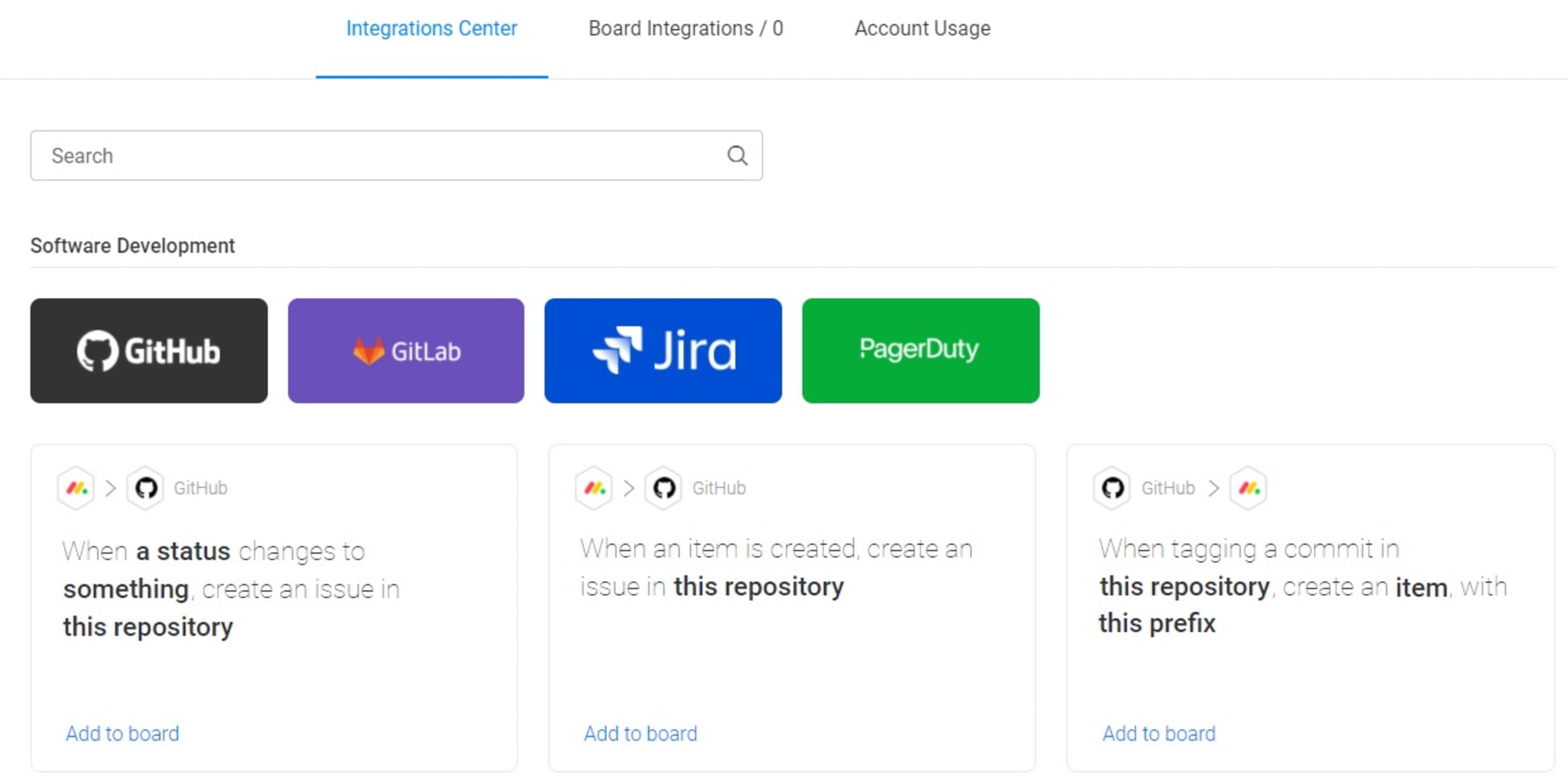1568x780 pixels.
Task: Select the Jira integration tile
Action: pyautogui.click(x=663, y=350)
